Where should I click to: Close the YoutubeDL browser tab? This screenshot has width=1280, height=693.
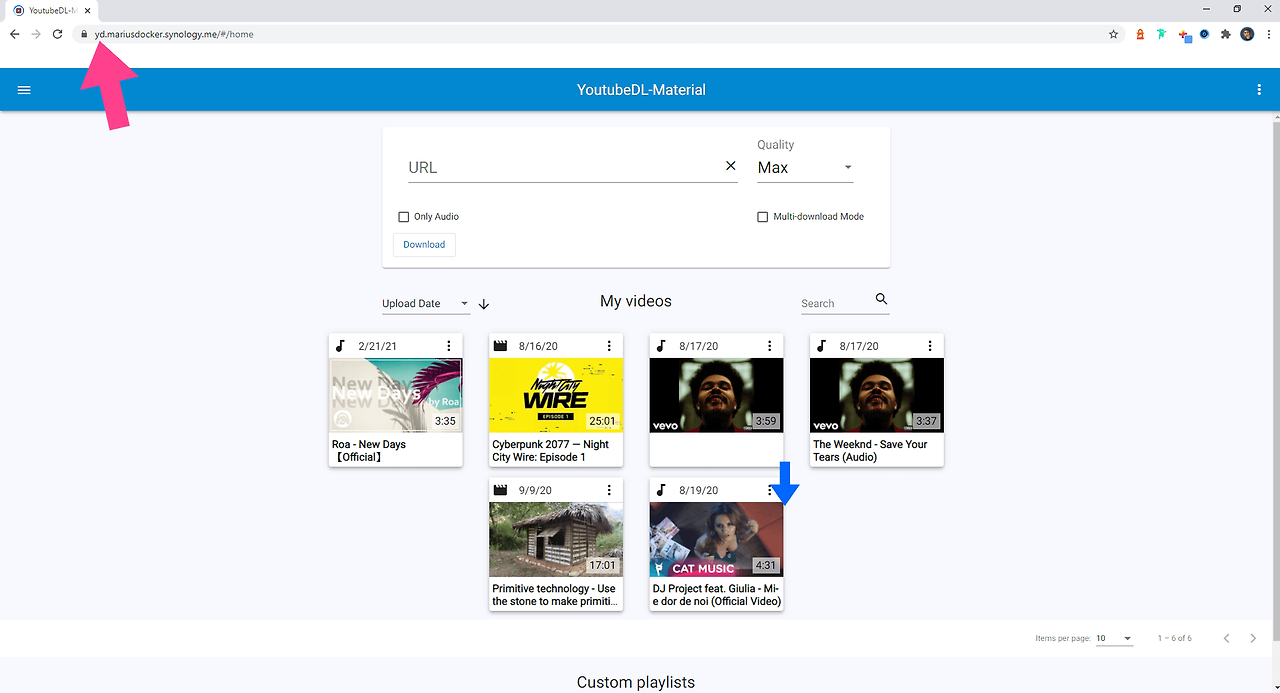(x=88, y=10)
